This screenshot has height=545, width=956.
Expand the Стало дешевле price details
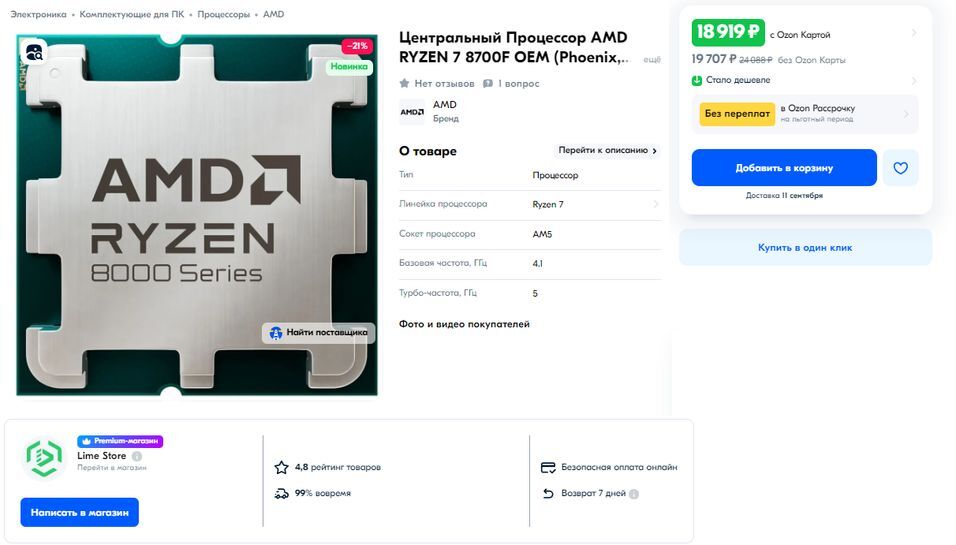(914, 80)
